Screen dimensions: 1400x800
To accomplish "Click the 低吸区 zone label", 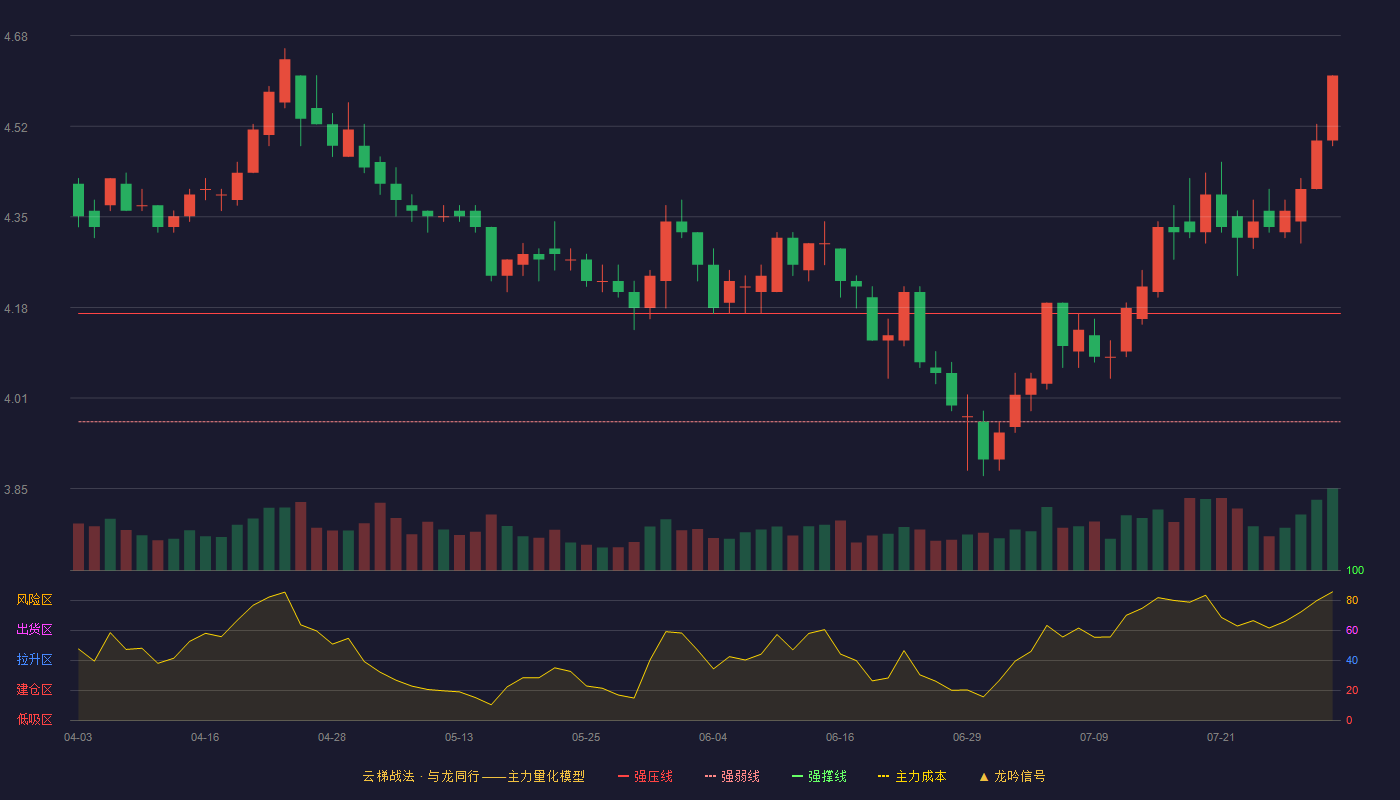I will click(x=35, y=720).
